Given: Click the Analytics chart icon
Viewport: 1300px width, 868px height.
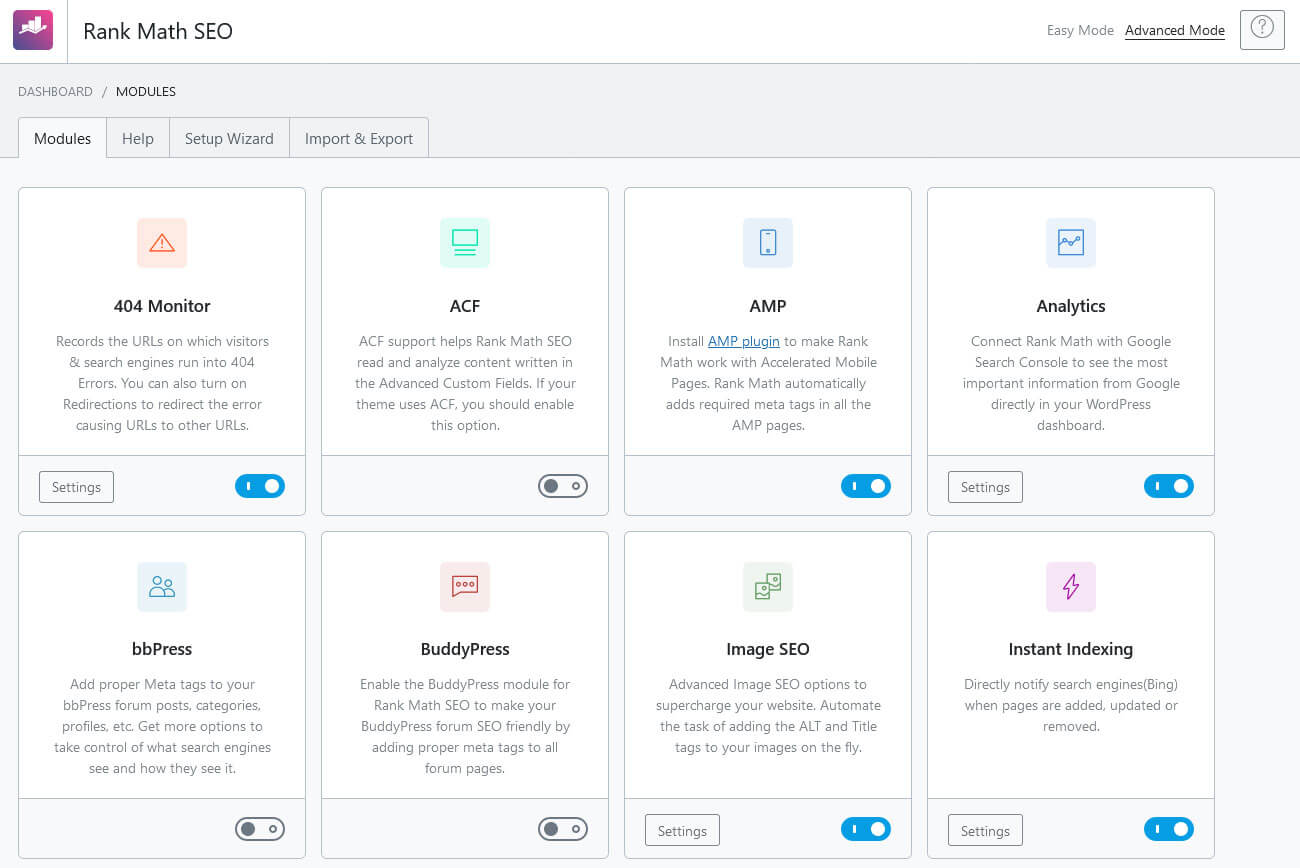Looking at the screenshot, I should click(1071, 243).
